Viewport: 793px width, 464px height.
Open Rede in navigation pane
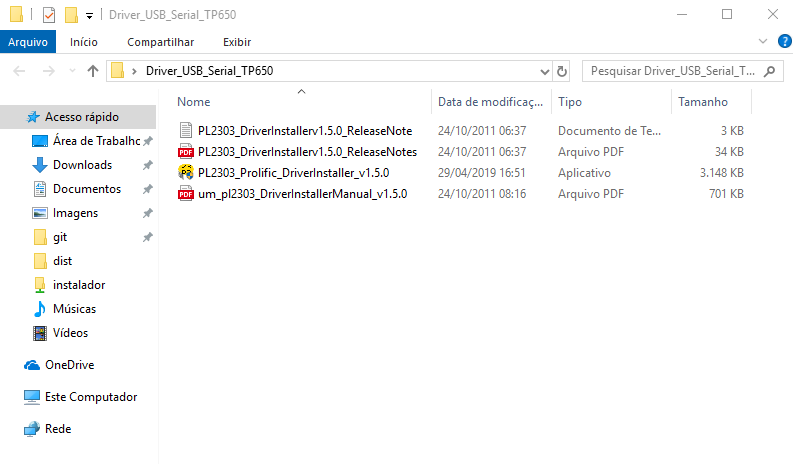(x=58, y=429)
